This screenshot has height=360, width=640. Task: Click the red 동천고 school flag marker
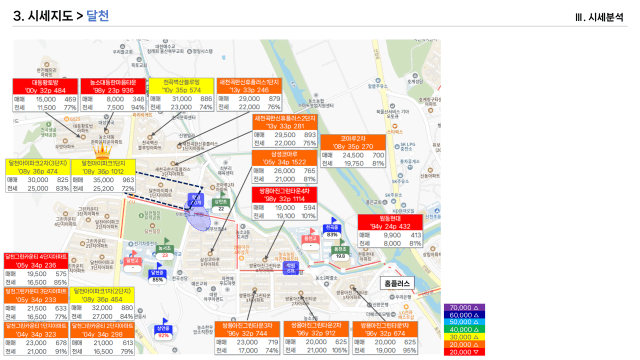310,238
